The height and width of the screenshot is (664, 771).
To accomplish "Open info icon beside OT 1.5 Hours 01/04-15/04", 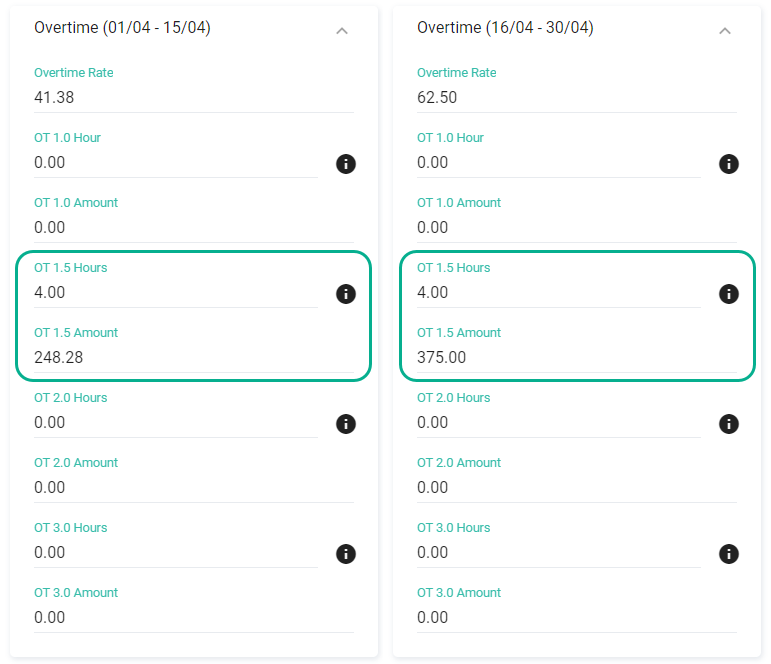I will [x=346, y=294].
